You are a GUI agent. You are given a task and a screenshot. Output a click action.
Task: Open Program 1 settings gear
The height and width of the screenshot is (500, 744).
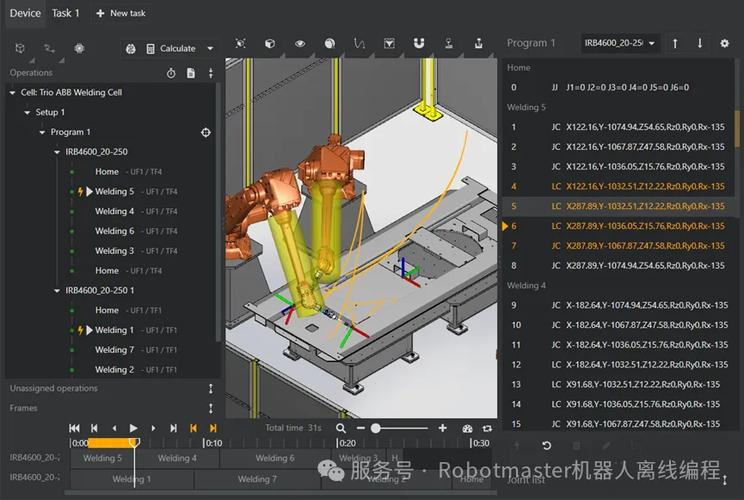724,43
